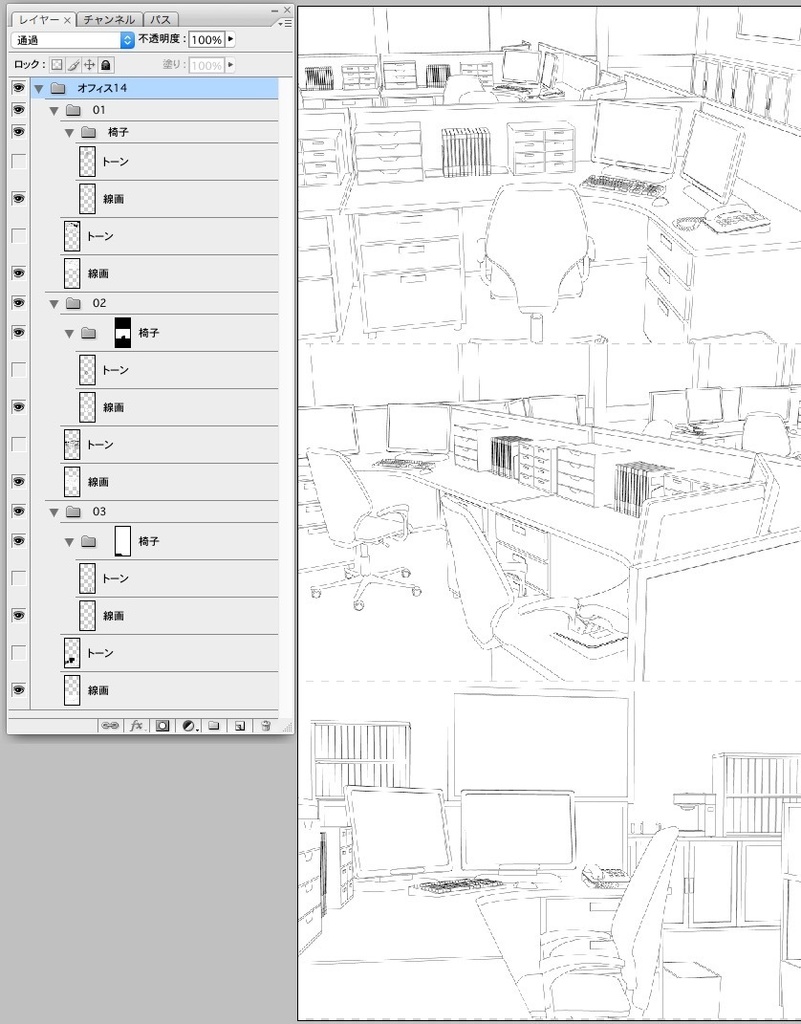This screenshot has height=1024, width=801.
Task: Open the layer styles fx menu
Action: coord(136,725)
